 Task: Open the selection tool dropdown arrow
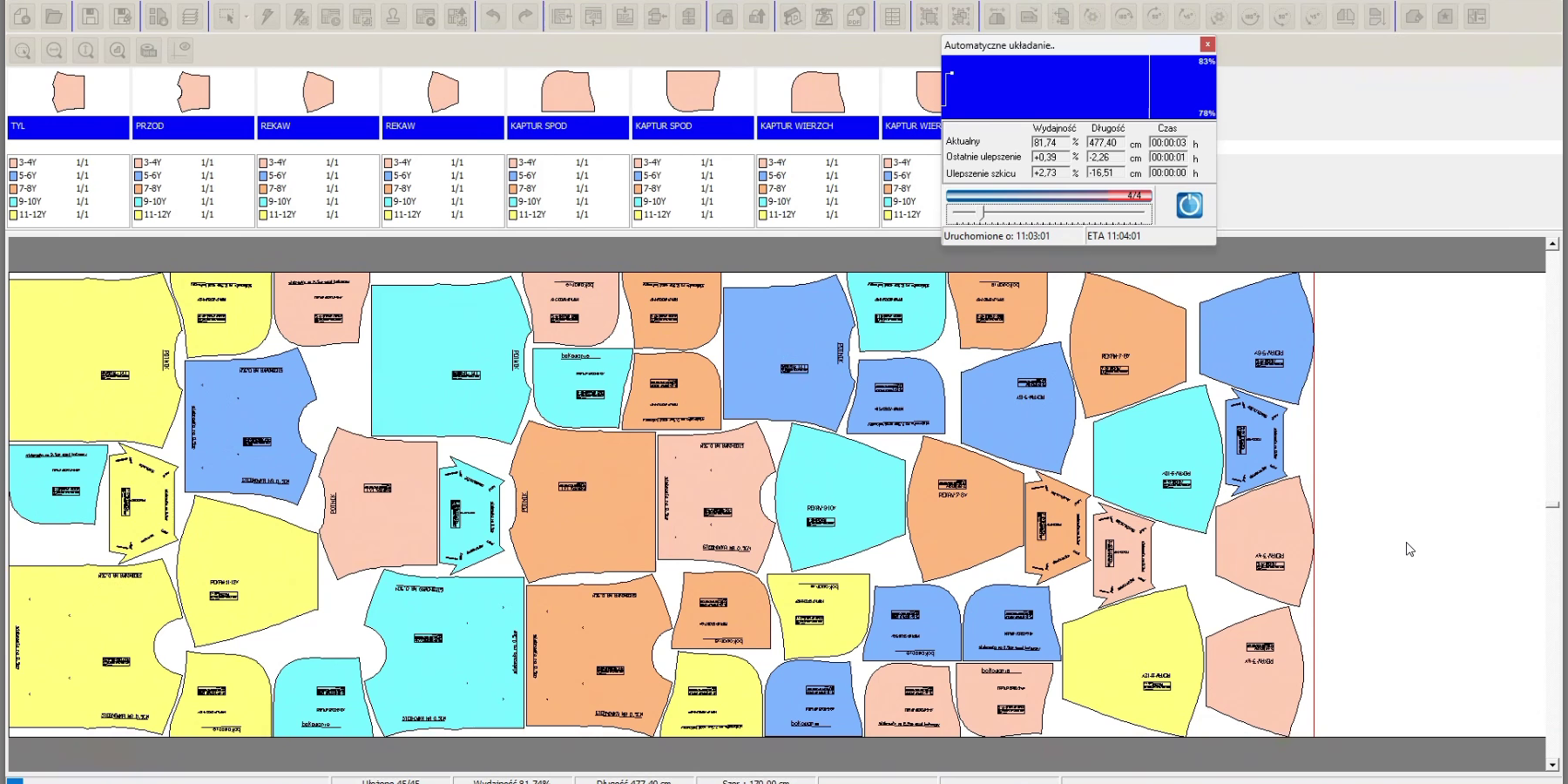tap(247, 17)
